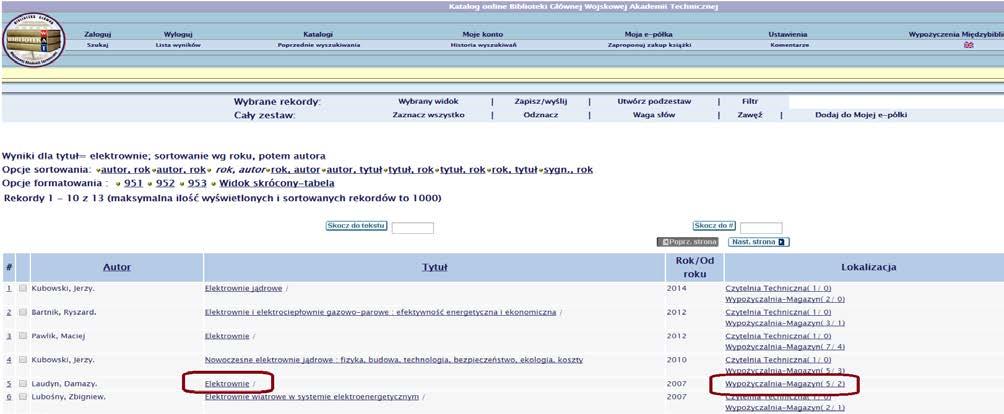This screenshot has height=414, width=1004.
Task: Open the Zaloguj menu item
Action: tap(98, 35)
